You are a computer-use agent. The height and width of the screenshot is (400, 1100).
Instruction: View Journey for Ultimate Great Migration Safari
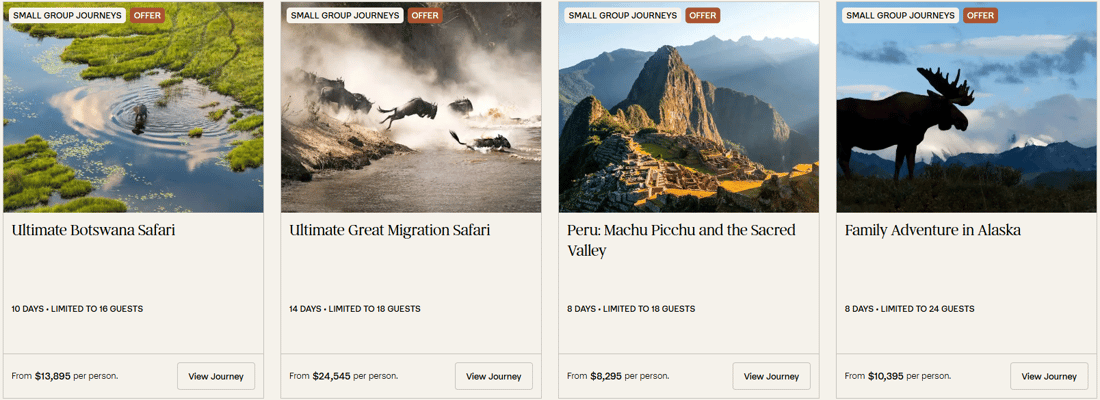coord(494,376)
